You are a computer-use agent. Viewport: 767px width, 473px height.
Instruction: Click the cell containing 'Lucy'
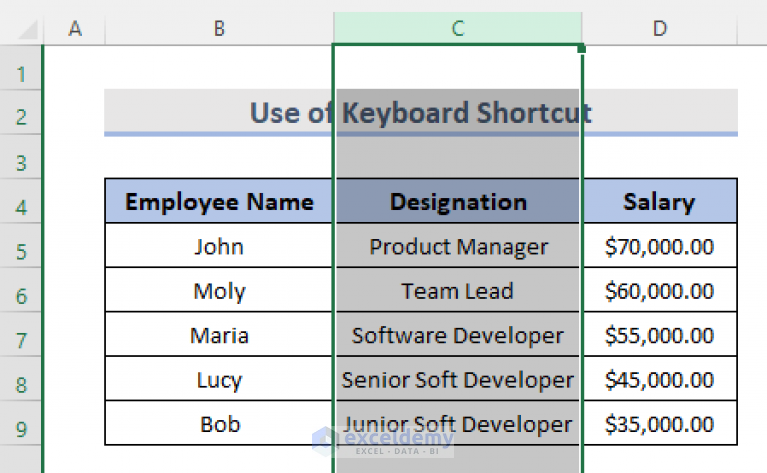219,379
